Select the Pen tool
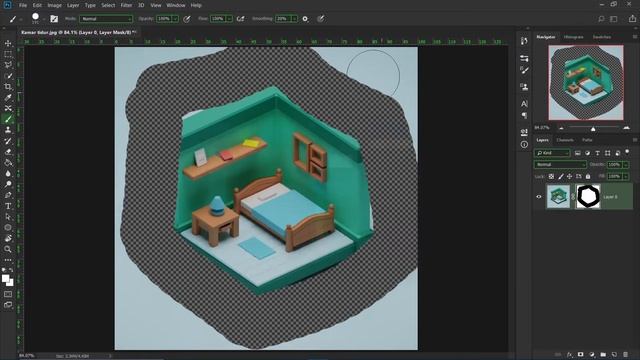640x360 pixels. (8, 195)
